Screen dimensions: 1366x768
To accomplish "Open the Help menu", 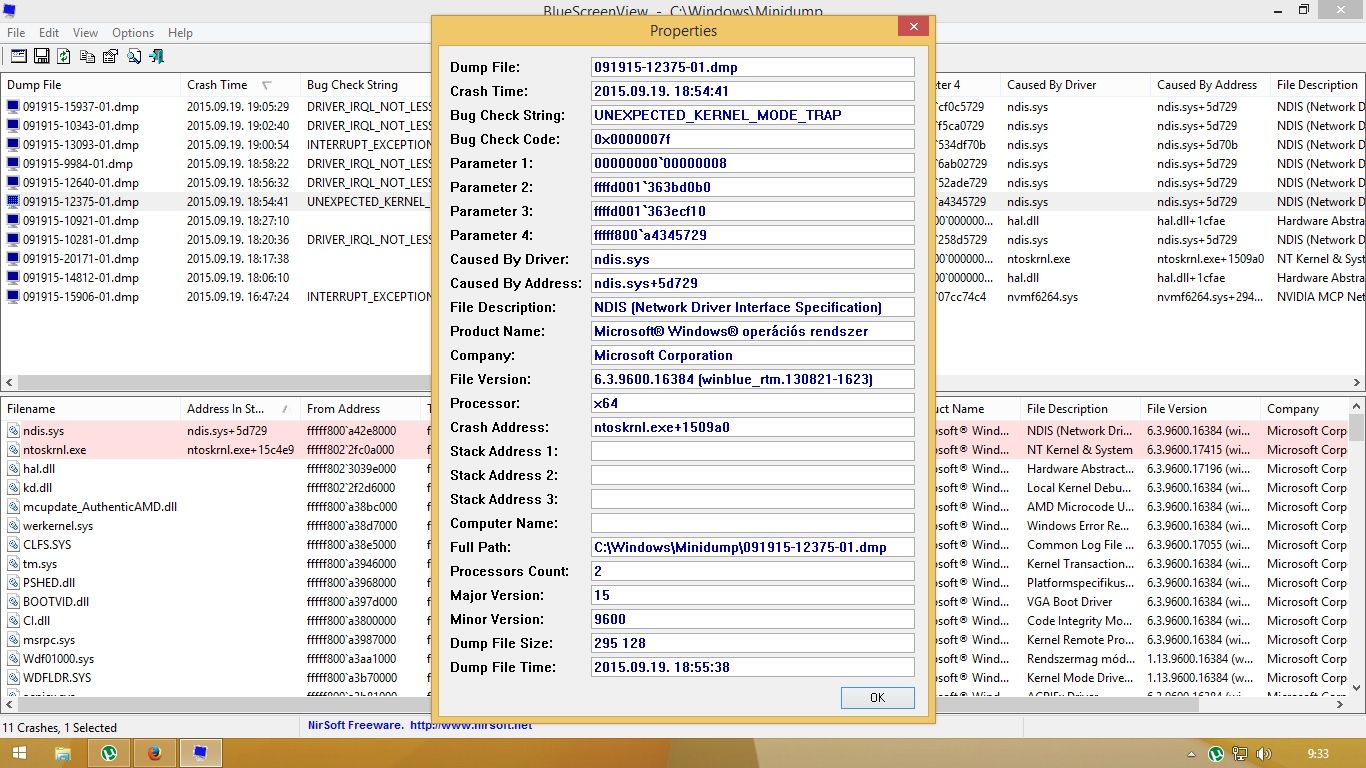I will click(180, 33).
